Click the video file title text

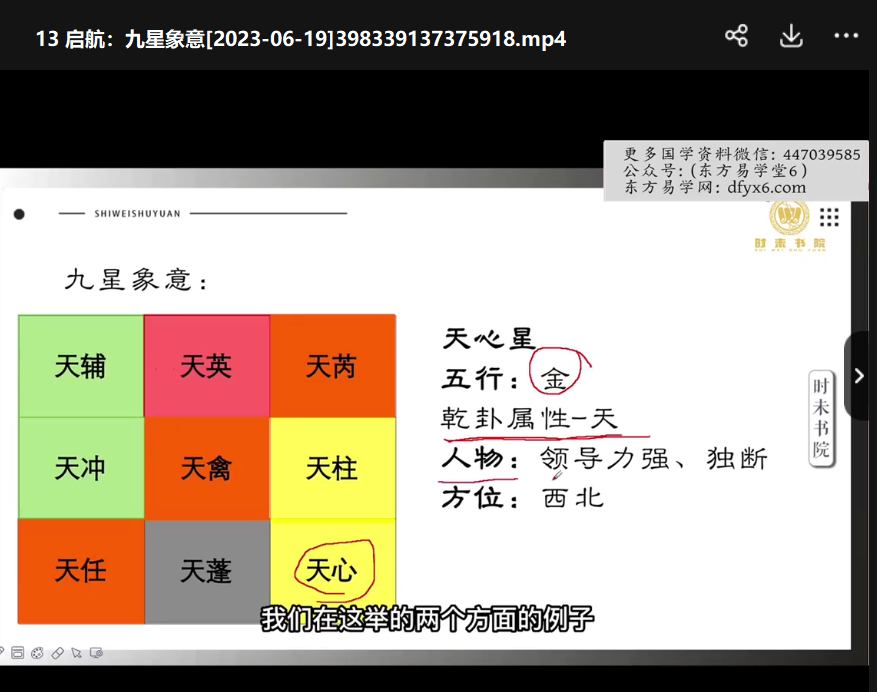301,39
